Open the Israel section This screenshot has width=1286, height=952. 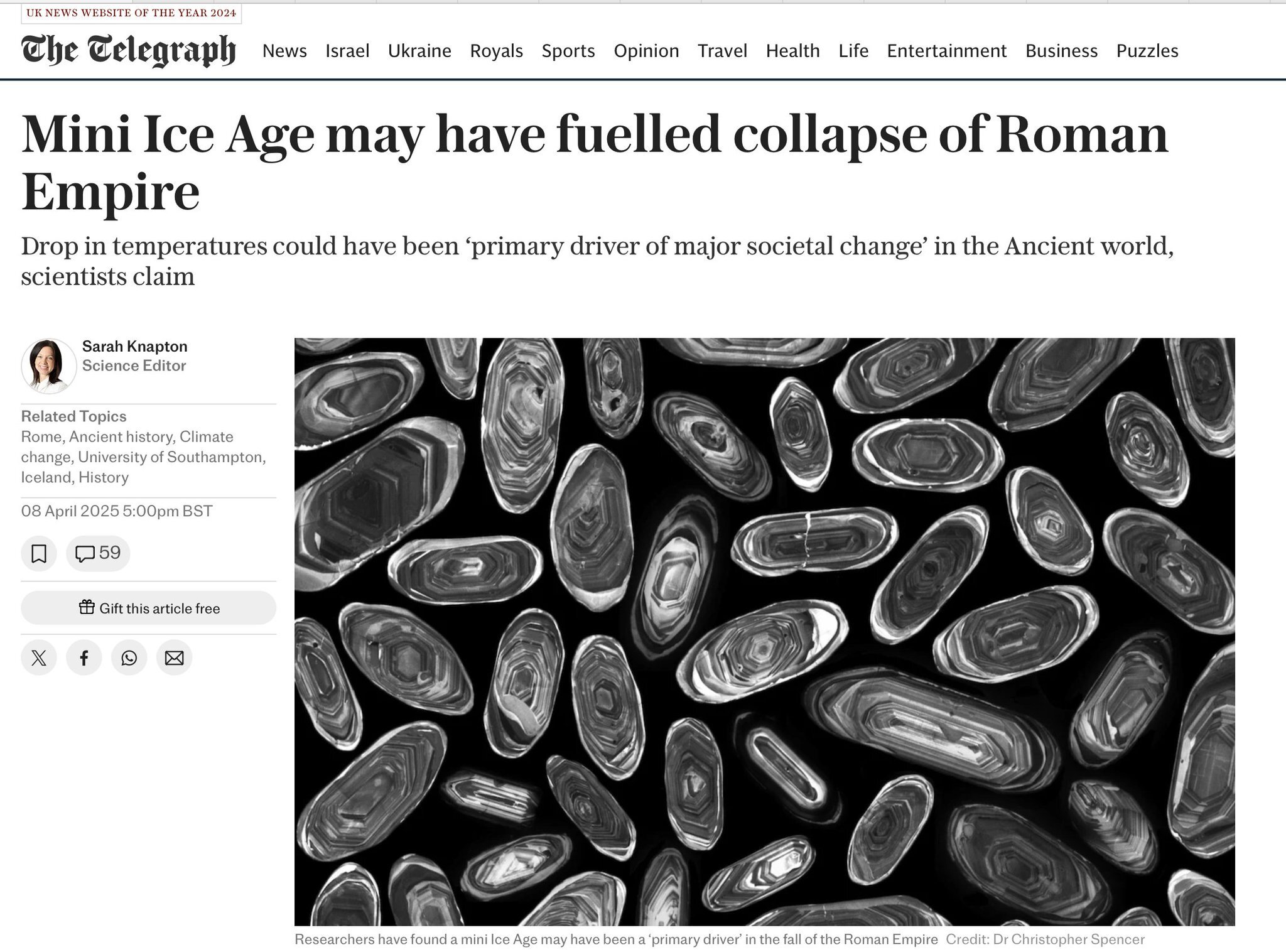point(347,51)
